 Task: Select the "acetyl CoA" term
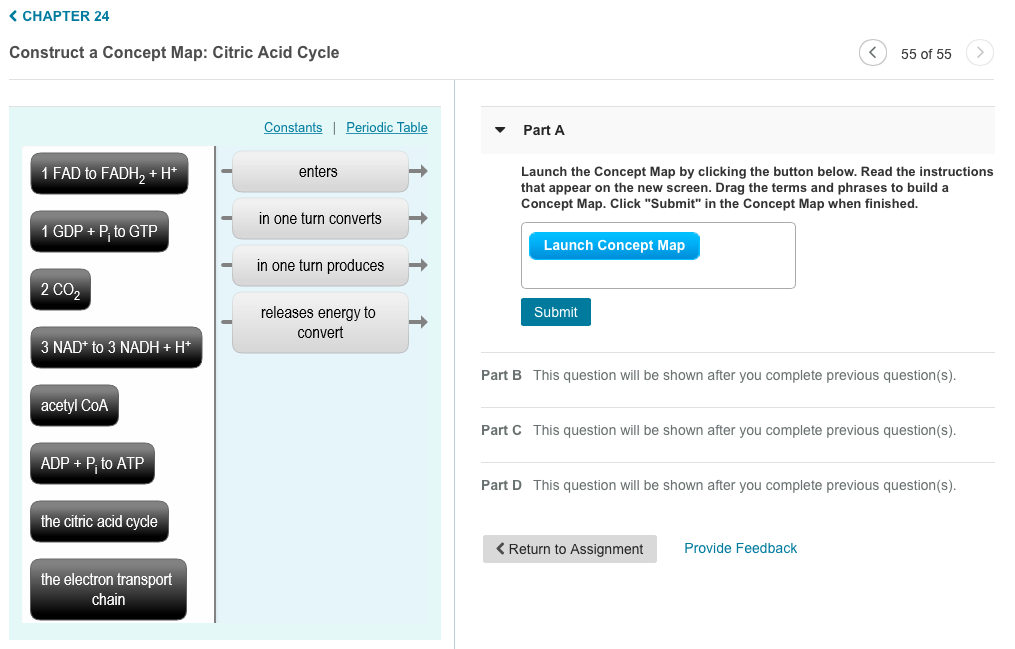pyautogui.click(x=74, y=405)
